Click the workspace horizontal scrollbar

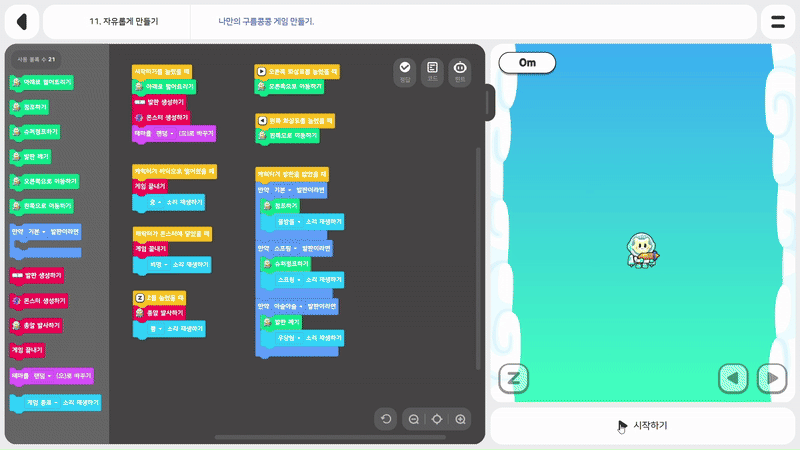pyautogui.click(x=330, y=437)
